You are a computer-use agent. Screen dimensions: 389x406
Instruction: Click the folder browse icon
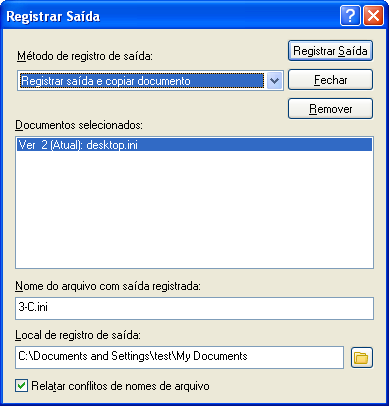click(x=362, y=358)
